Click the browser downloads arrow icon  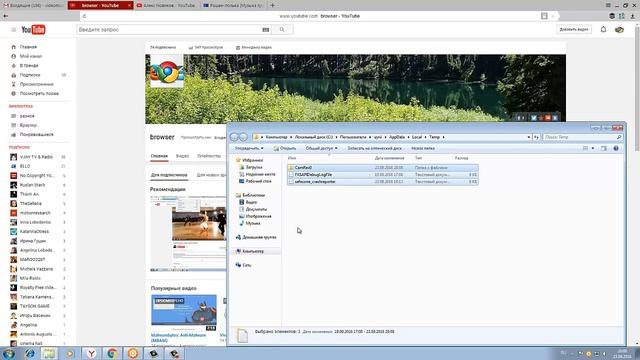[x=633, y=16]
